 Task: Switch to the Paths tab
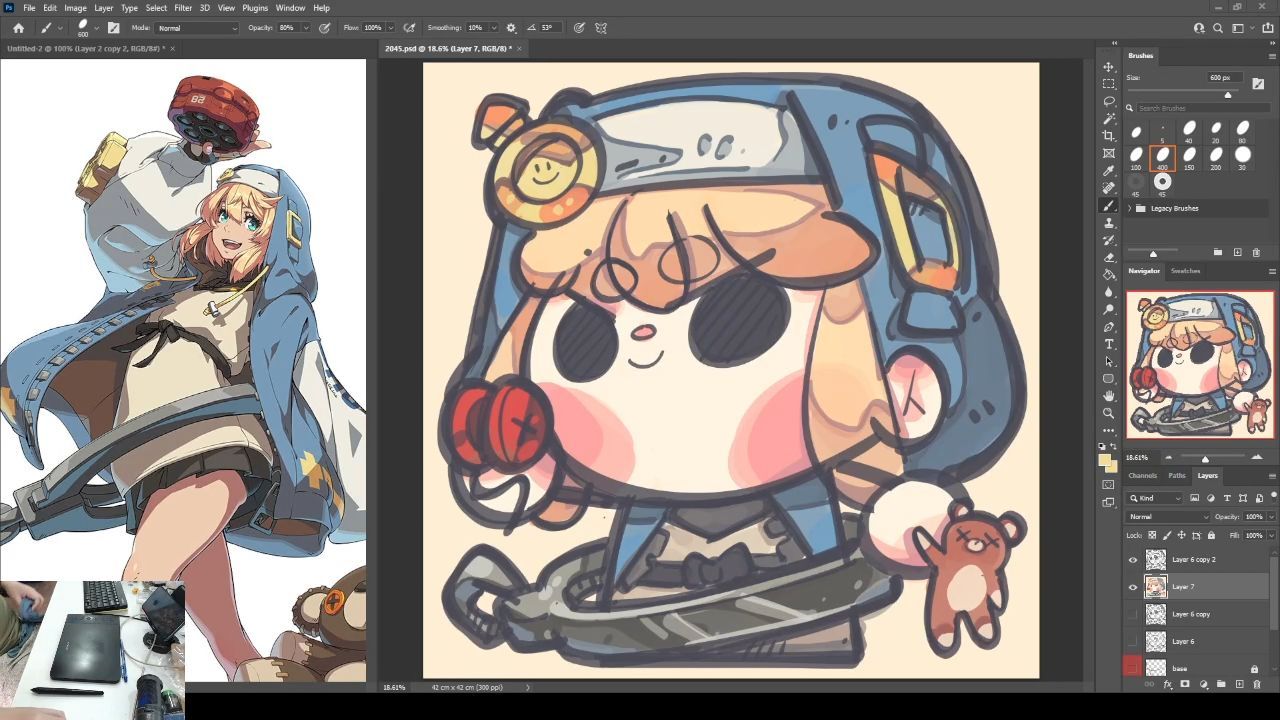click(1177, 476)
